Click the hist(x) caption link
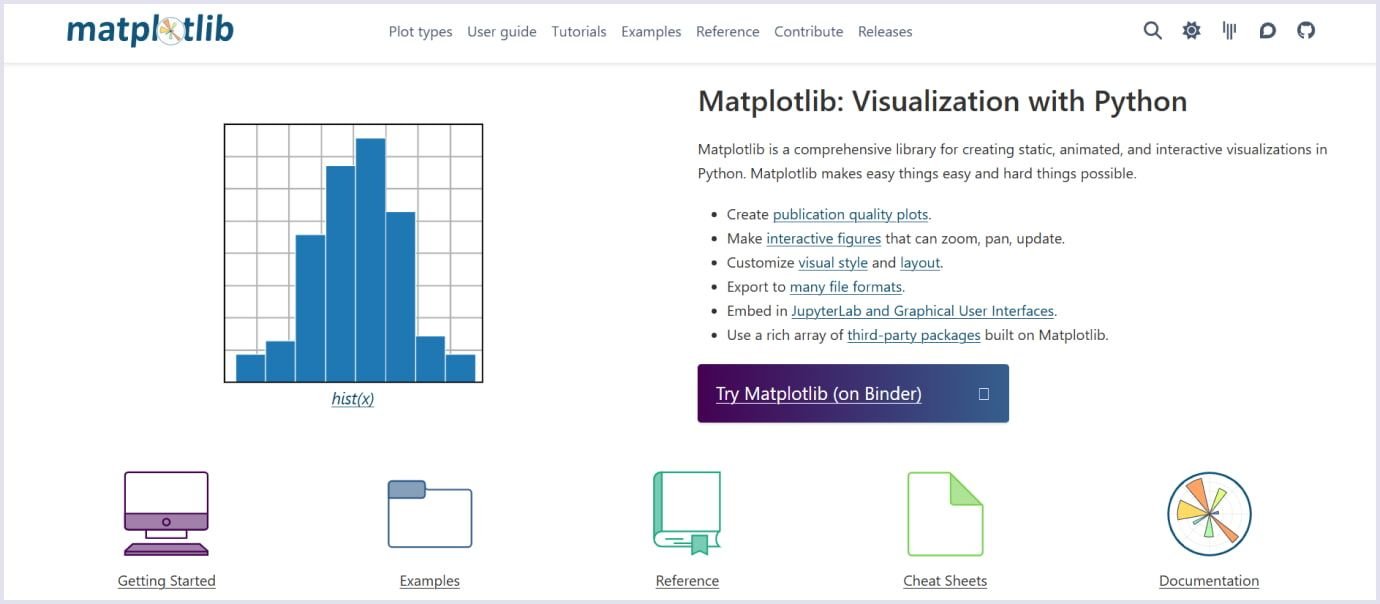 [x=353, y=398]
